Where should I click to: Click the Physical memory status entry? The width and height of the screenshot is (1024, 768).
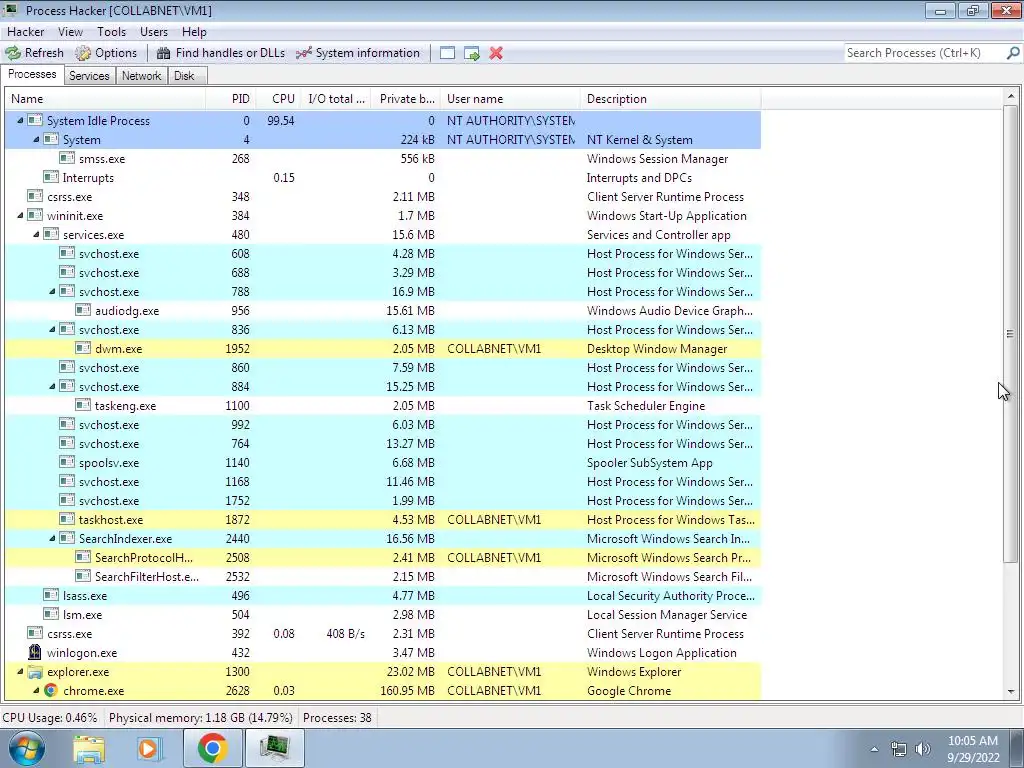(200, 718)
